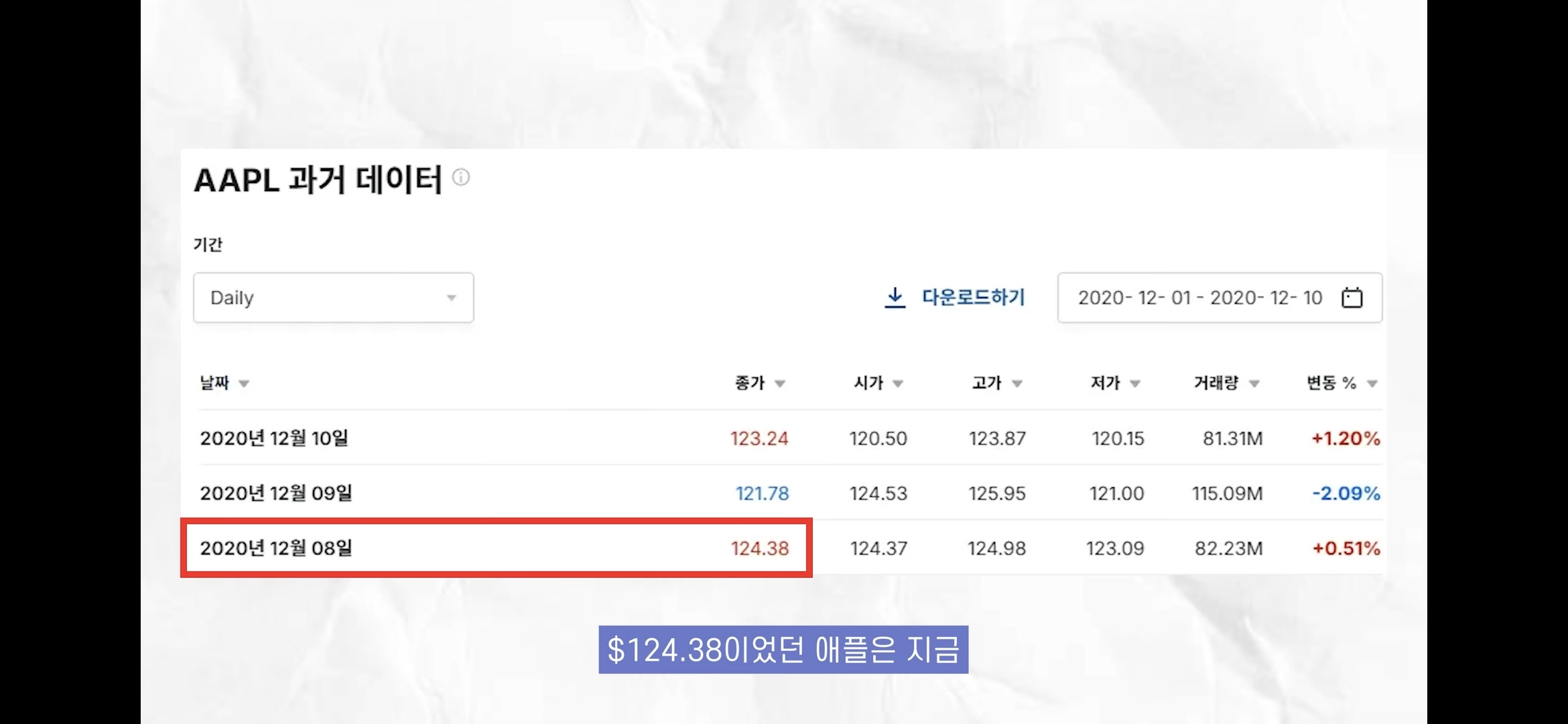The image size is (1568, 724).
Task: Click the 다운로드하기 download link
Action: tap(973, 298)
